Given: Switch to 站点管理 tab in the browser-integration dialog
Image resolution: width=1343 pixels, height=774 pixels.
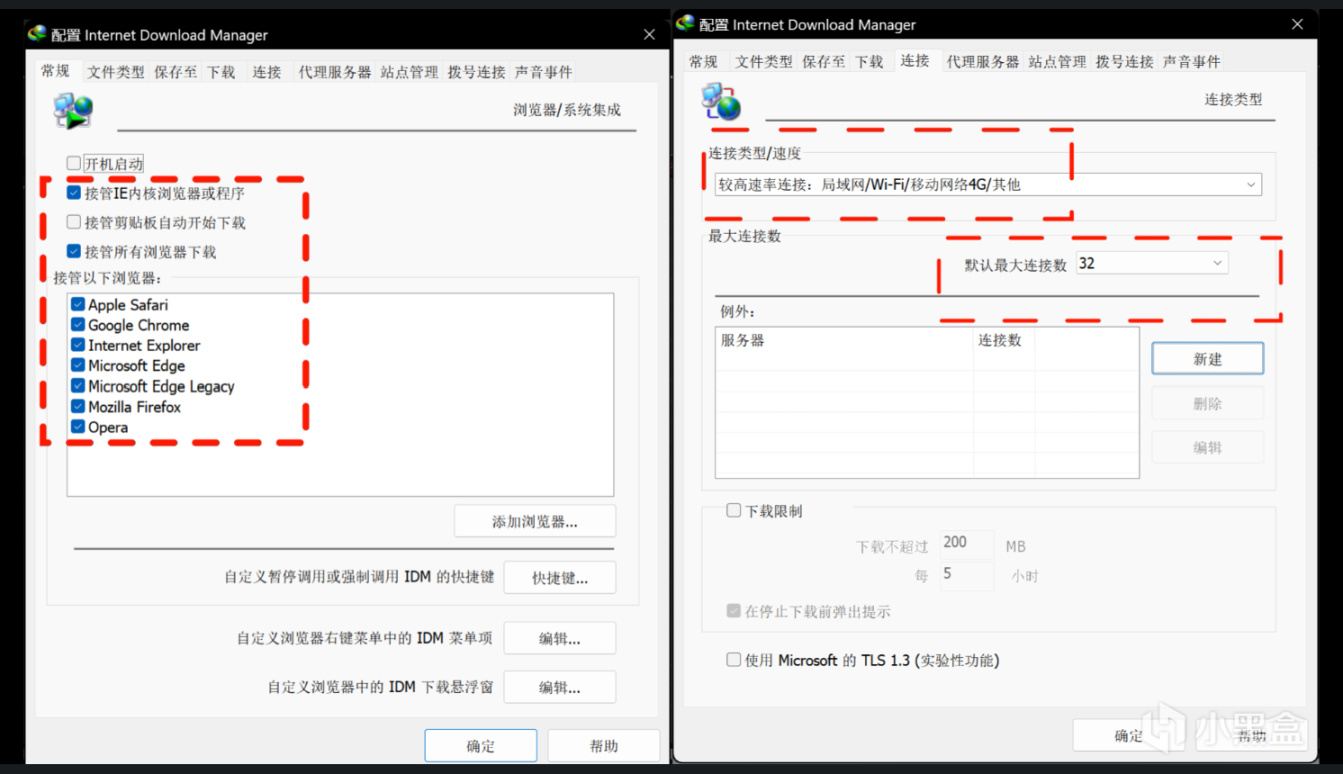Looking at the screenshot, I should click(x=410, y=72).
